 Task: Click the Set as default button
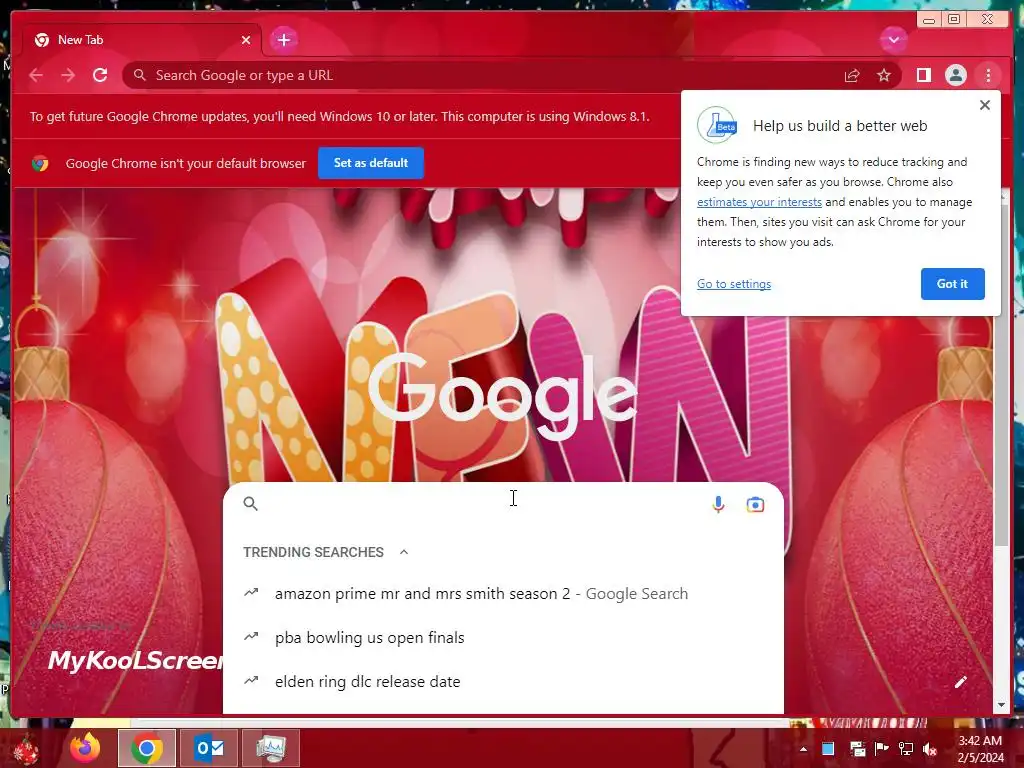click(x=371, y=163)
